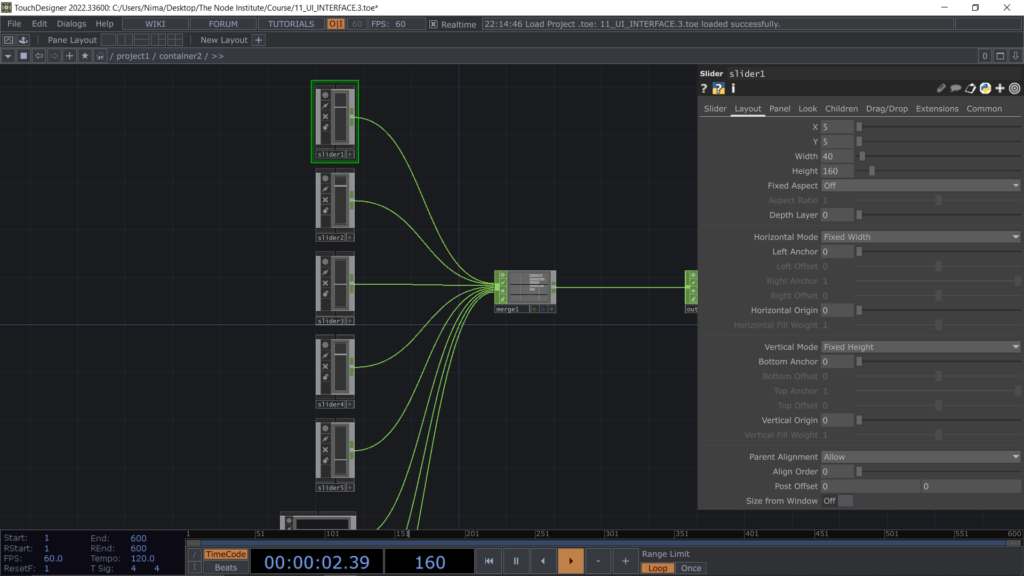Open operator help question mark icon
The height and width of the screenshot is (576, 1024).
[703, 88]
